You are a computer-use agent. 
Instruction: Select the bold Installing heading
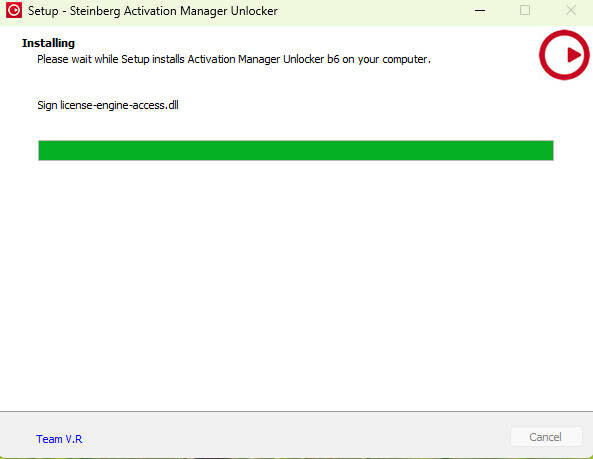48,43
